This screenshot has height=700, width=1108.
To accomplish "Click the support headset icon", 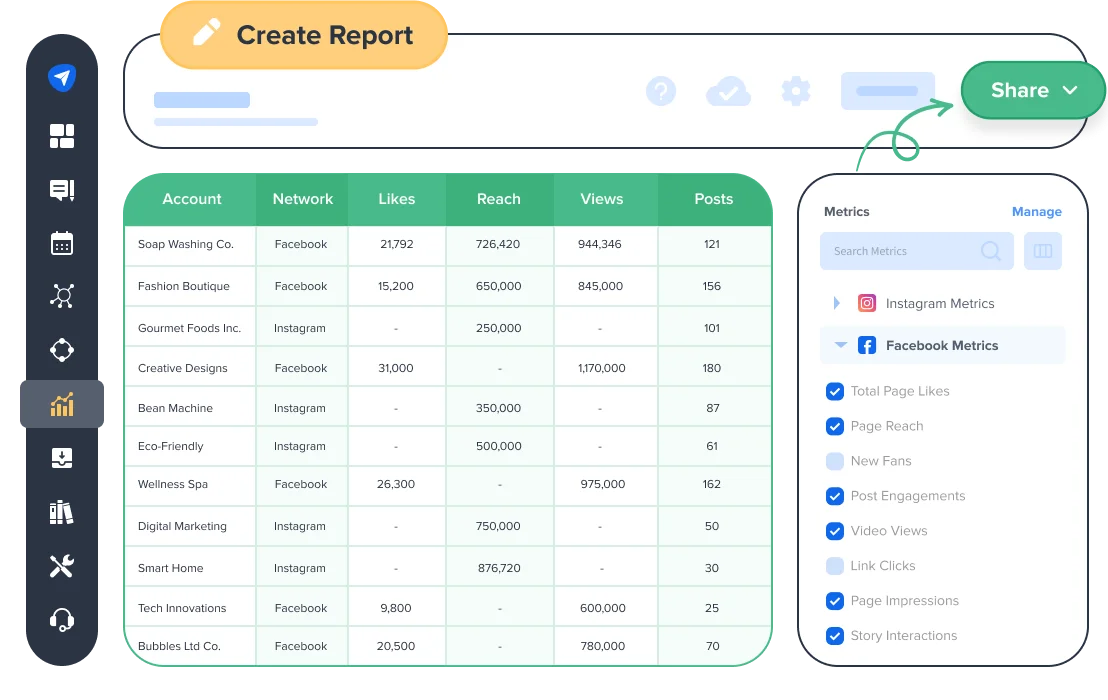I will click(62, 620).
